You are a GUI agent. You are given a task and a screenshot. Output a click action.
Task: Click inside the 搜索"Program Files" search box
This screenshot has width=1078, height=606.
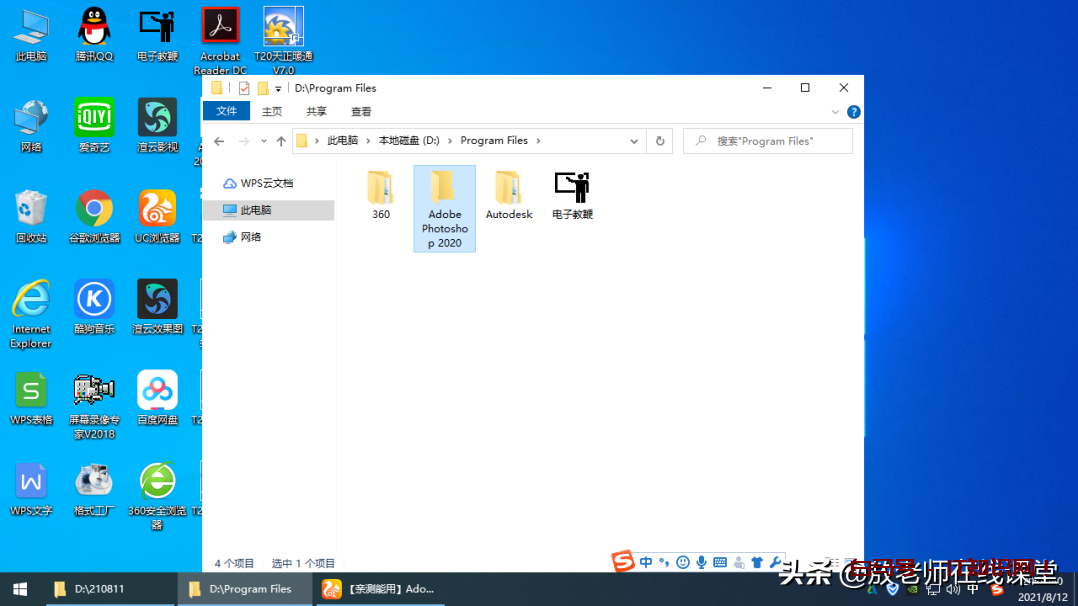(x=767, y=140)
